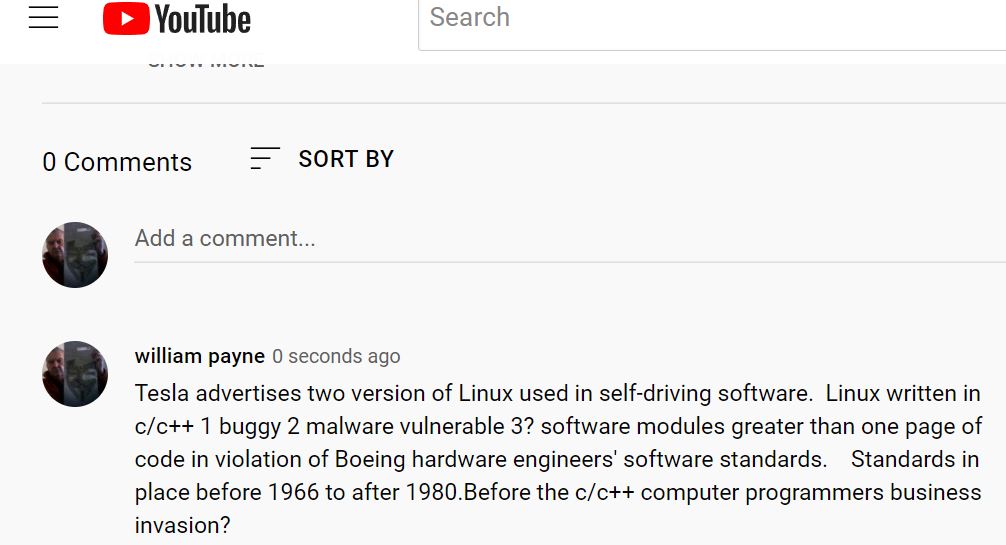Open william payne's avatar on the comment

(75, 374)
